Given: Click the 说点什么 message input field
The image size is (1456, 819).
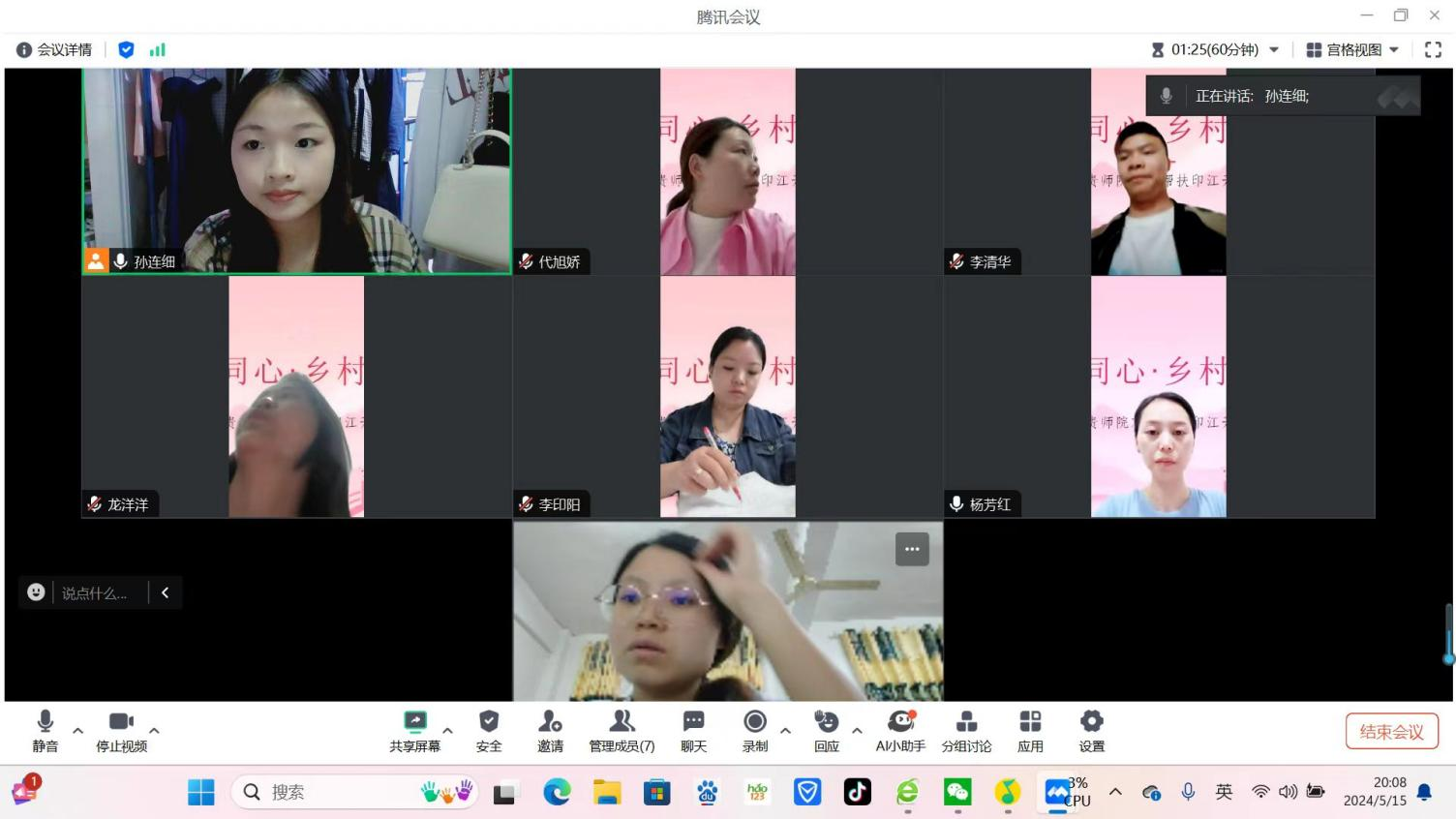Looking at the screenshot, I should click(x=95, y=592).
